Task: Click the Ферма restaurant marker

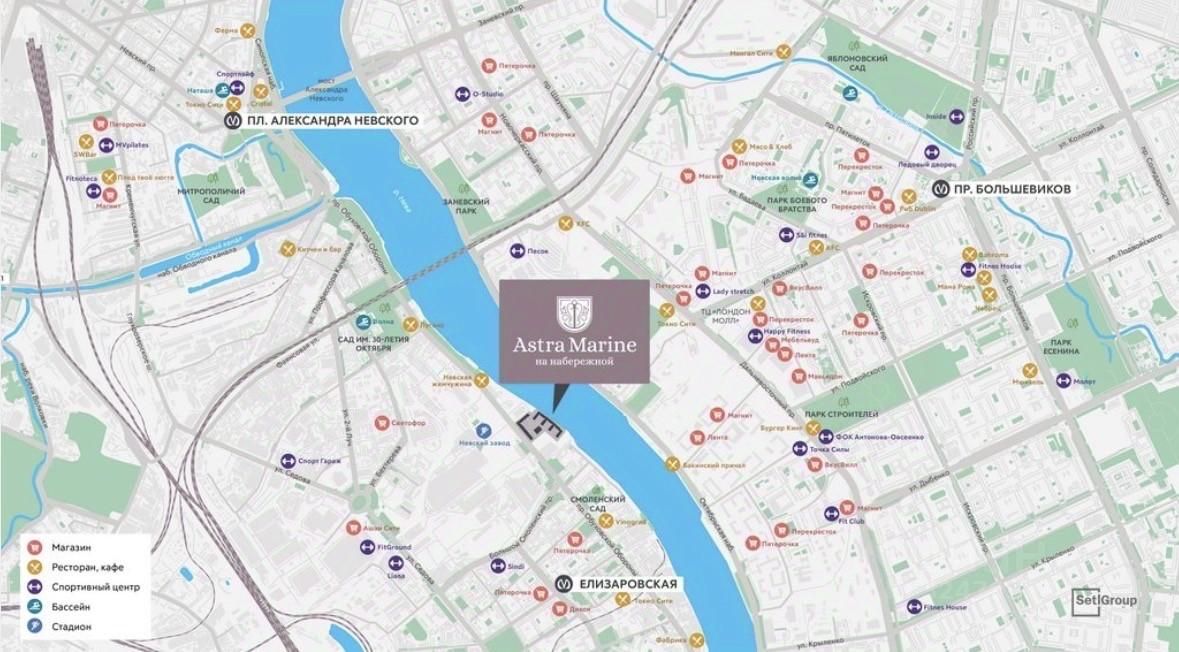Action: tap(247, 31)
